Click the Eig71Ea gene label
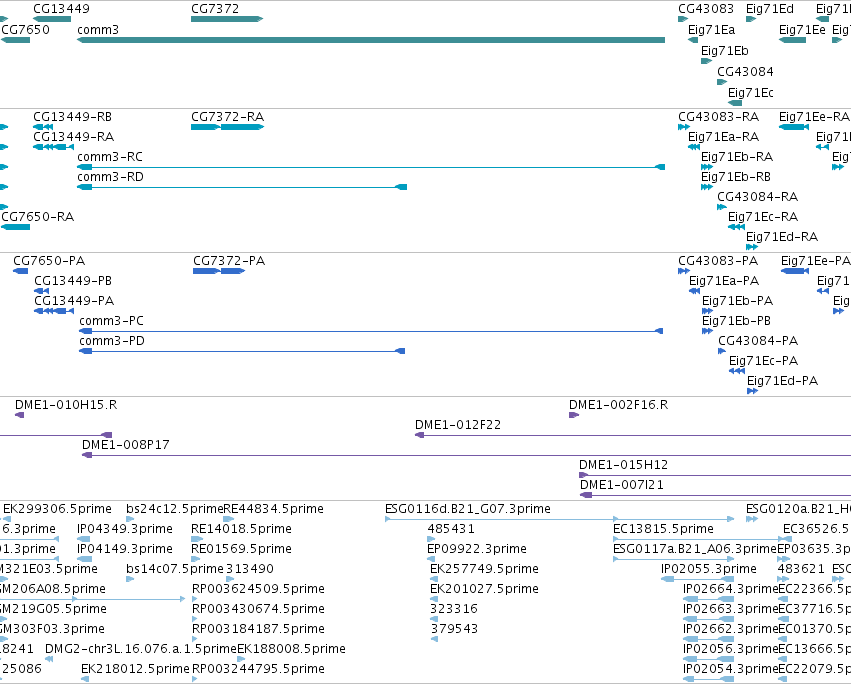 tap(712, 29)
